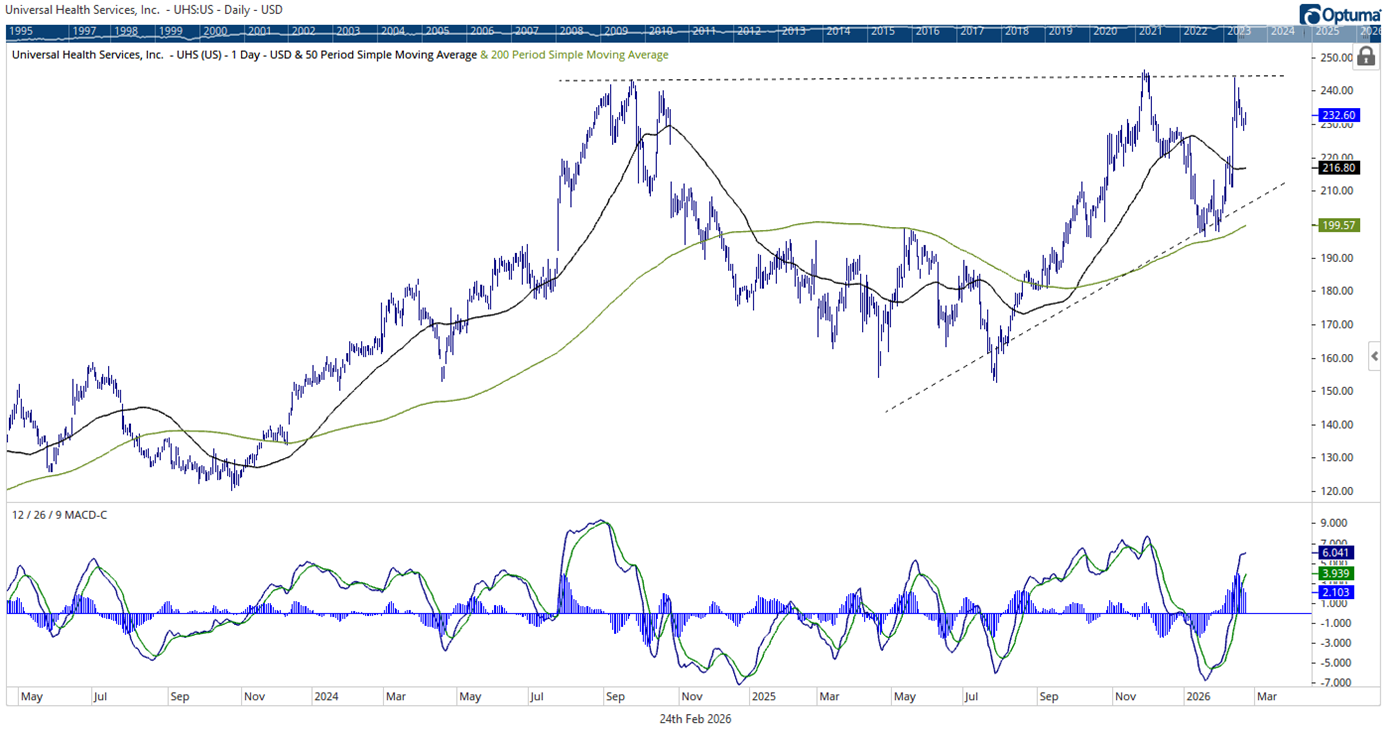1387x738 pixels.
Task: Click the 6.041 MACD value tag
Action: (x=1337, y=551)
